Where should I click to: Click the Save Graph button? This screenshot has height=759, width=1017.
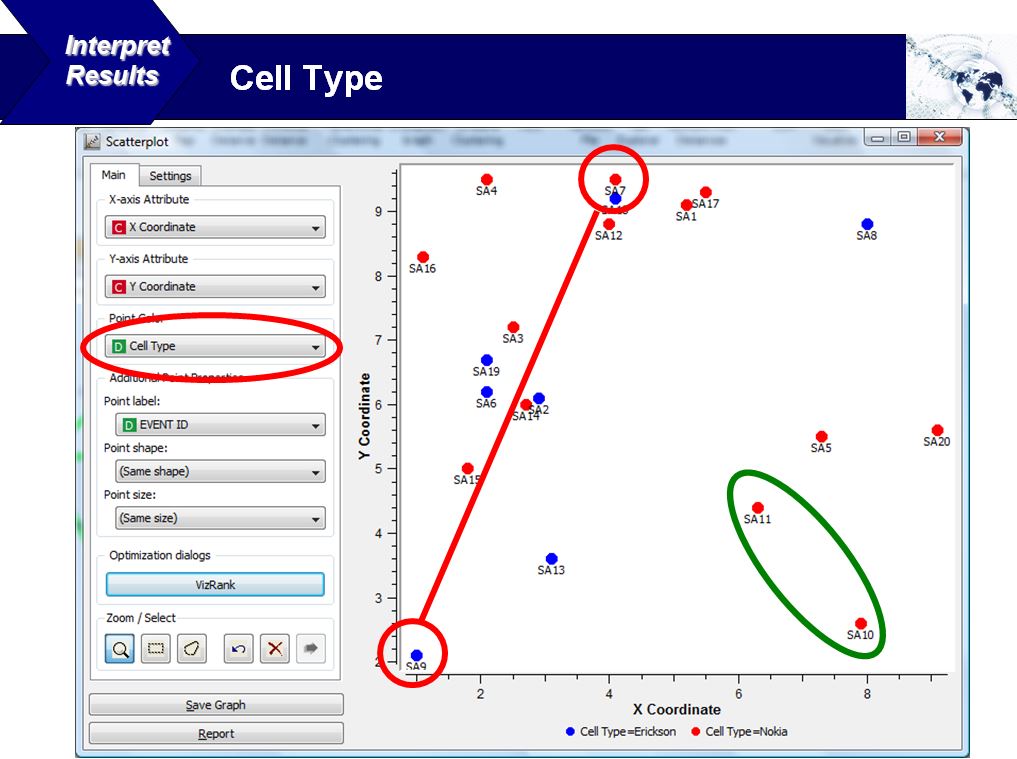(216, 705)
